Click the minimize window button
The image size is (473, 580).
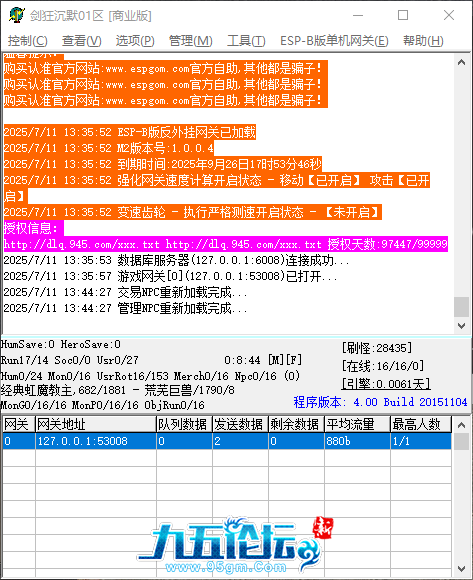(358, 15)
